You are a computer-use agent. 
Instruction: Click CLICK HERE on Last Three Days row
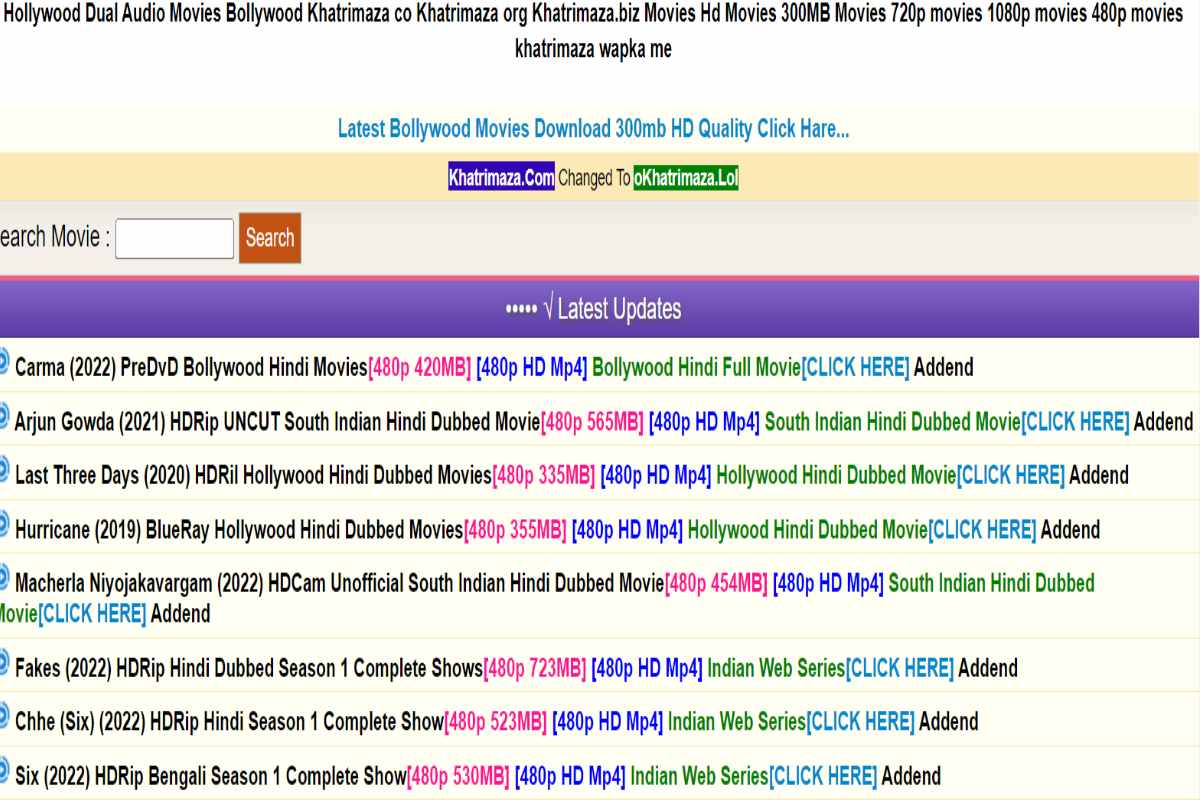[x=1012, y=476]
